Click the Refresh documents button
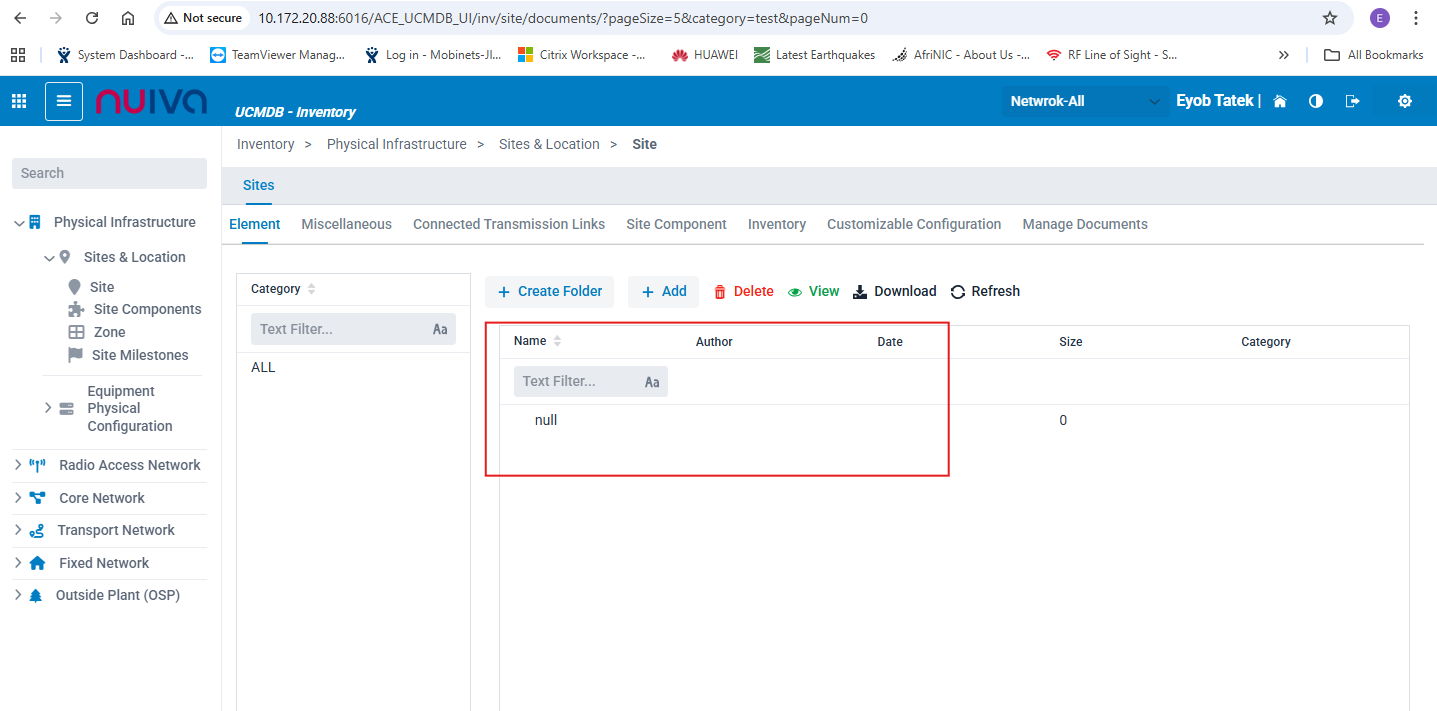Screen dimensions: 1437x711 point(985,291)
